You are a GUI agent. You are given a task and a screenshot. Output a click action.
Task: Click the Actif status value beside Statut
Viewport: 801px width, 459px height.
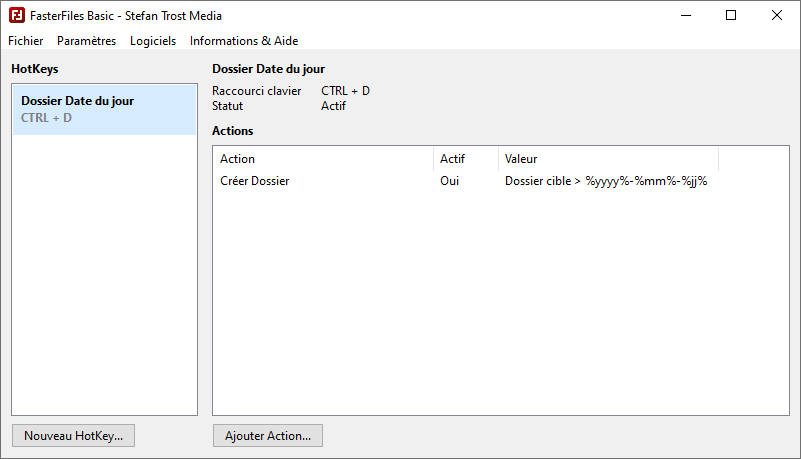click(333, 105)
